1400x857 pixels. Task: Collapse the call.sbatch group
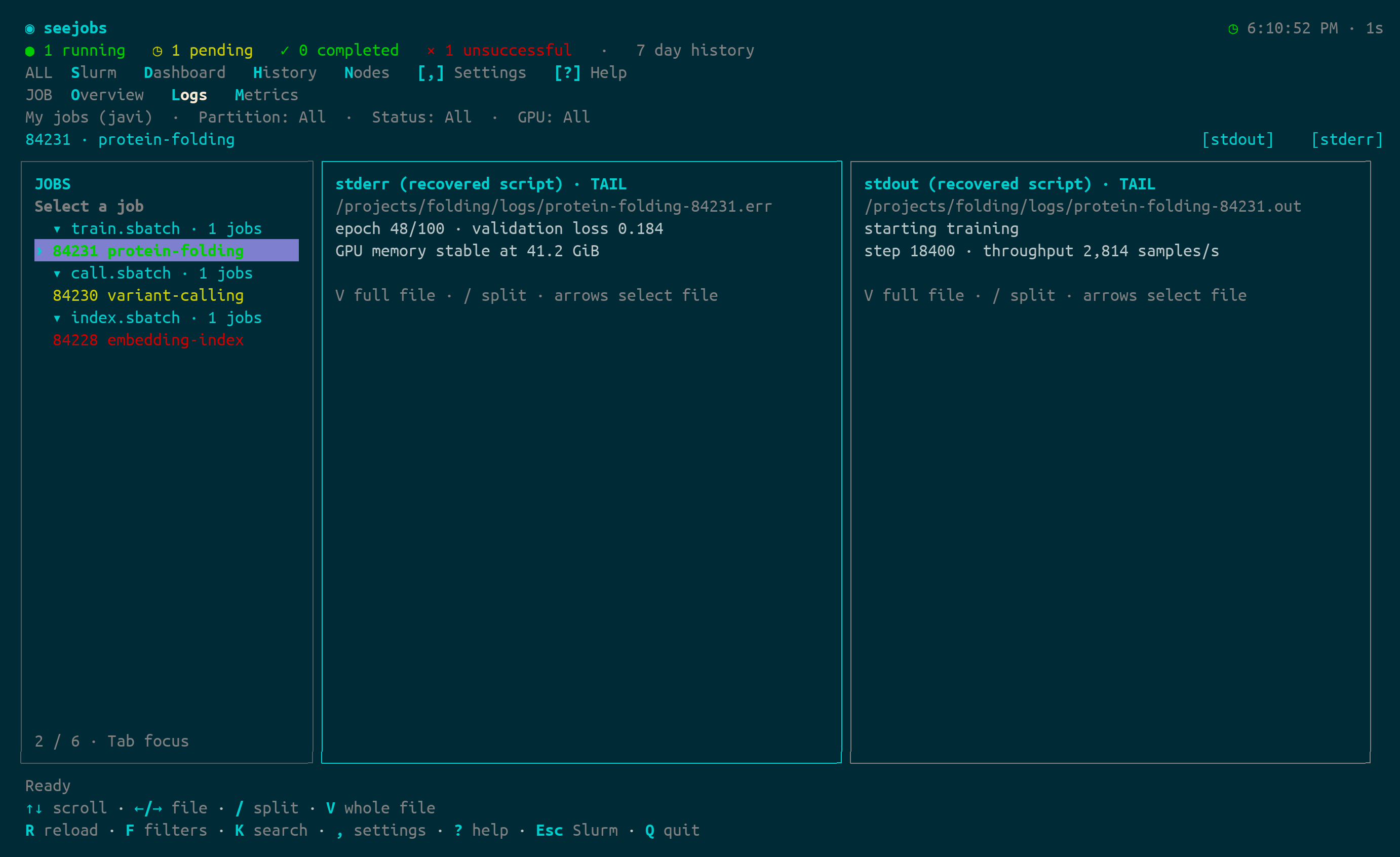pos(57,274)
